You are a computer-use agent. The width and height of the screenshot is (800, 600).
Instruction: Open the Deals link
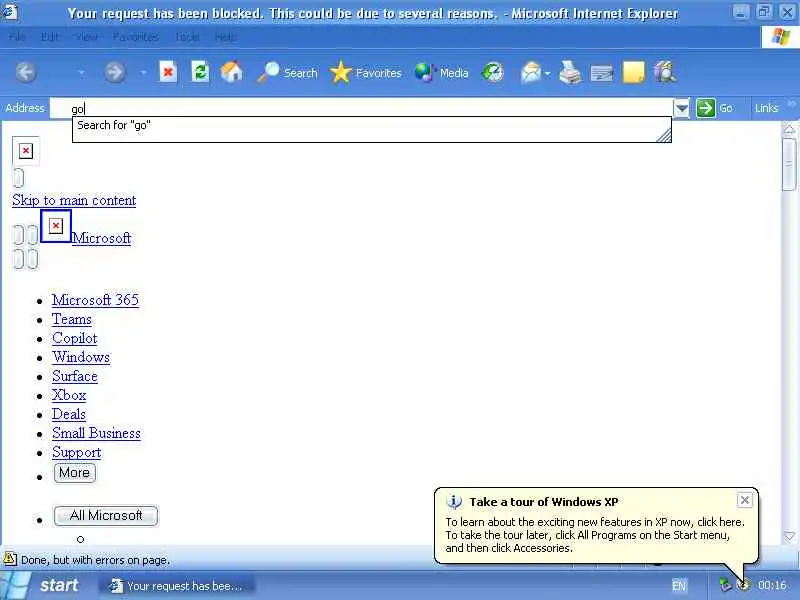pyautogui.click(x=69, y=414)
